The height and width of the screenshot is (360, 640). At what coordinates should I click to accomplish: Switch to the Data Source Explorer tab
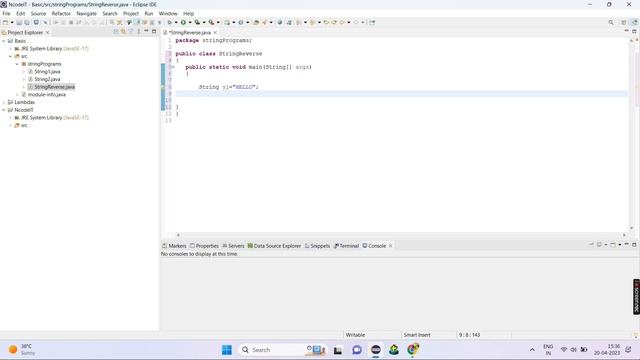(274, 246)
